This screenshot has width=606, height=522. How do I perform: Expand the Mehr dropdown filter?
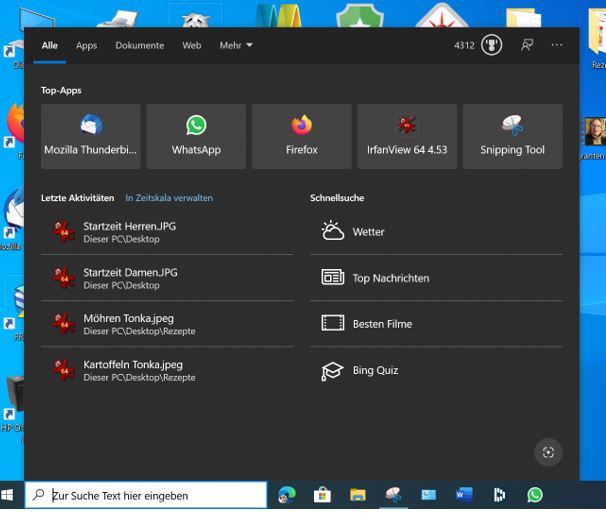point(236,45)
